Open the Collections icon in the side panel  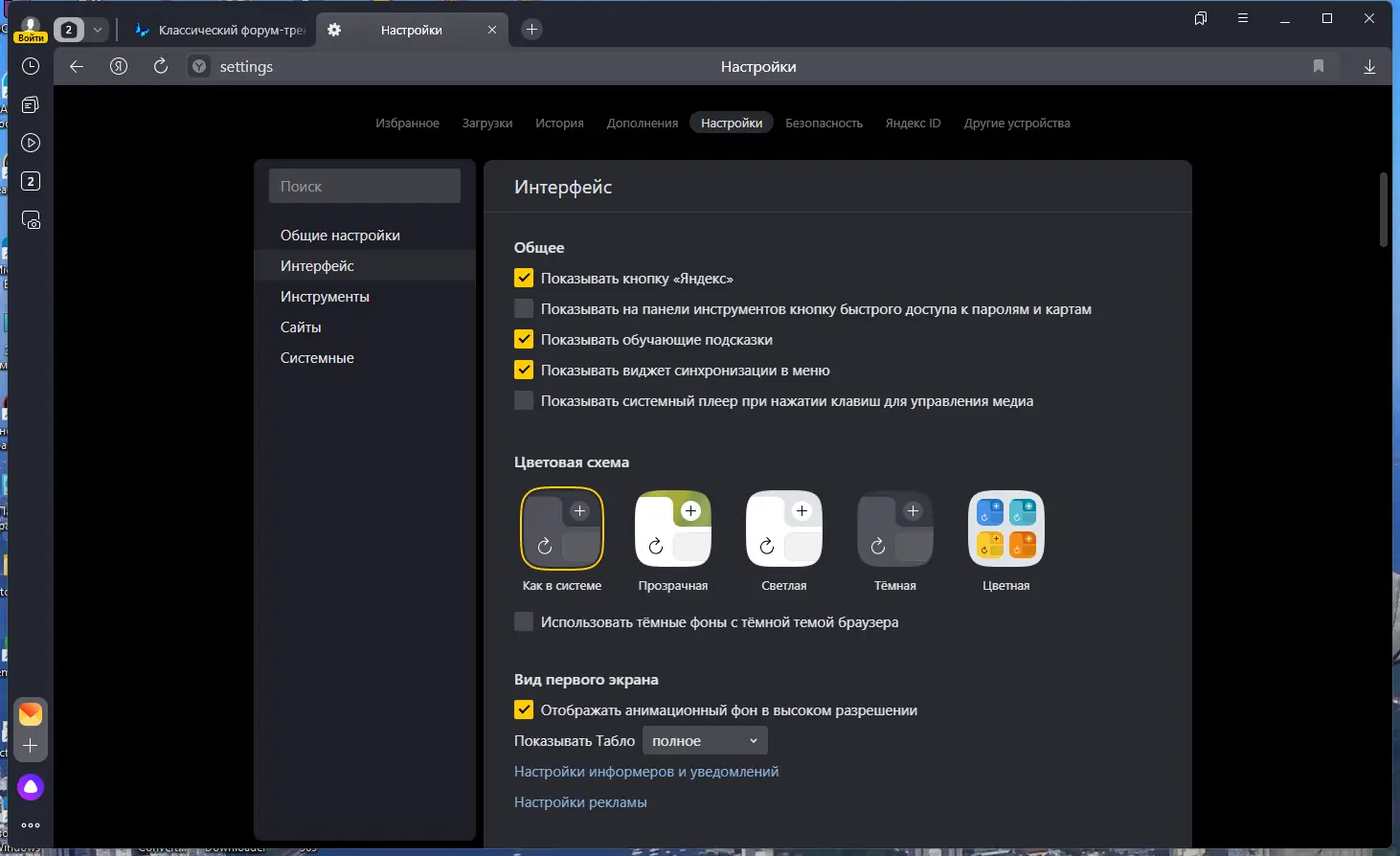click(x=31, y=104)
